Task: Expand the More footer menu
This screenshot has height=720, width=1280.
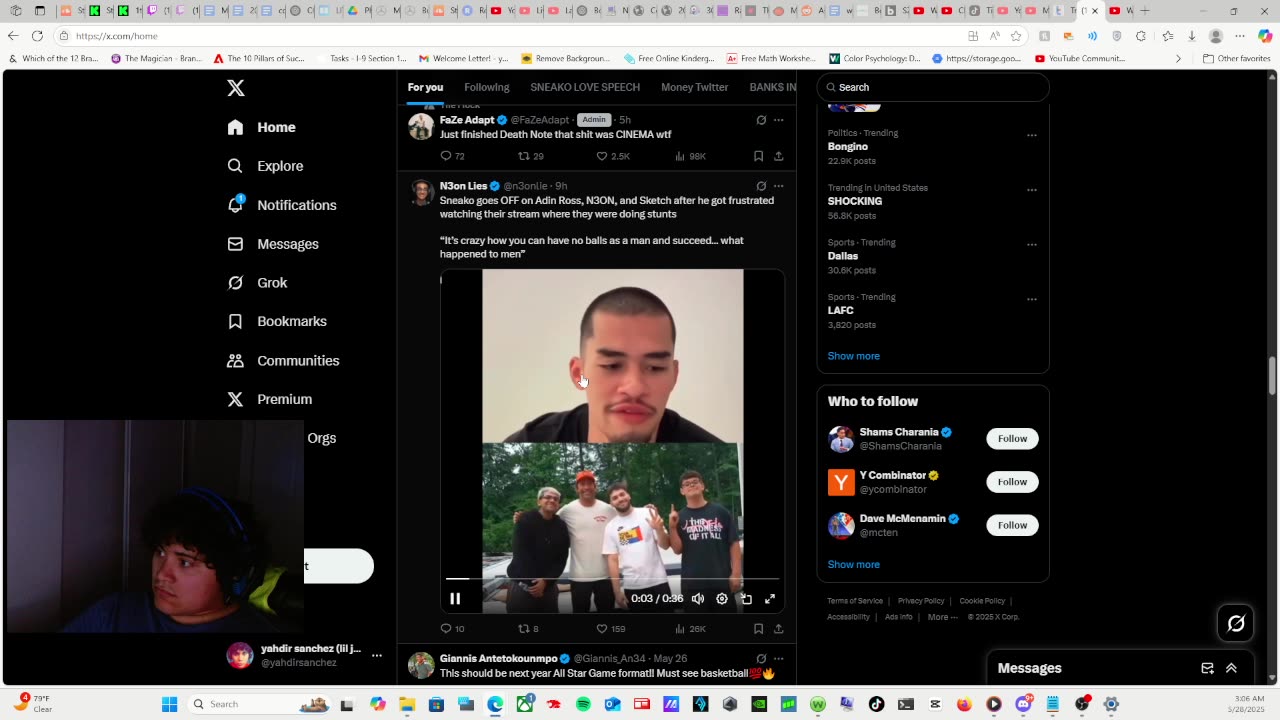Action: tap(942, 617)
